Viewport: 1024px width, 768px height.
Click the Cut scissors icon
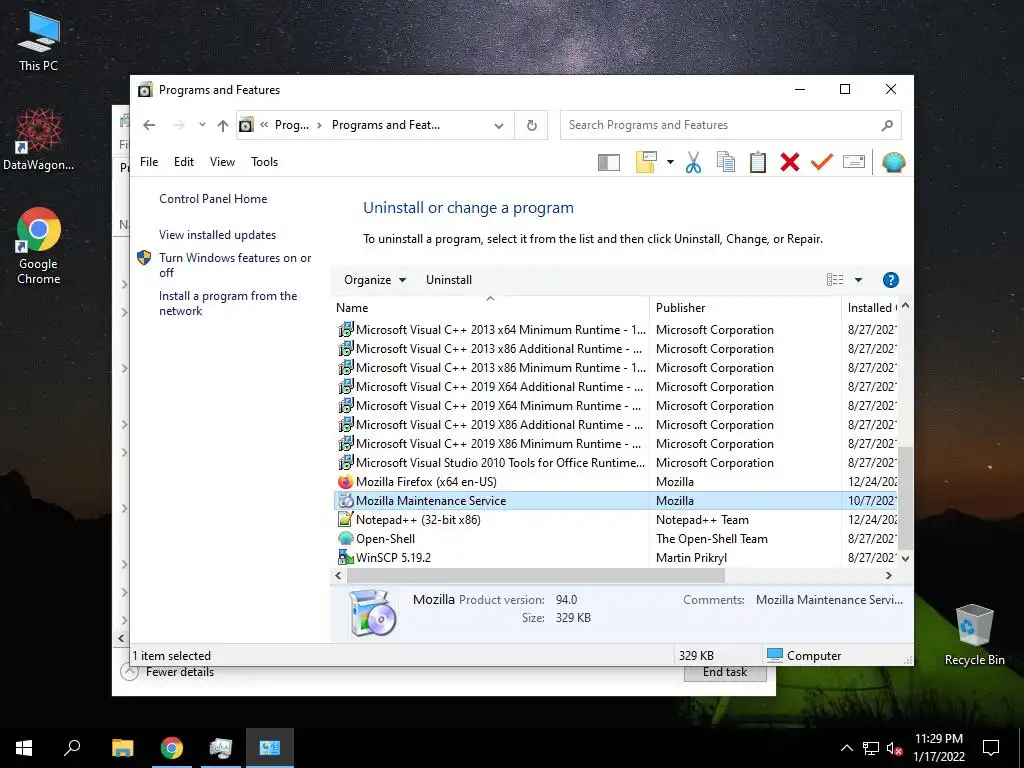click(x=693, y=162)
